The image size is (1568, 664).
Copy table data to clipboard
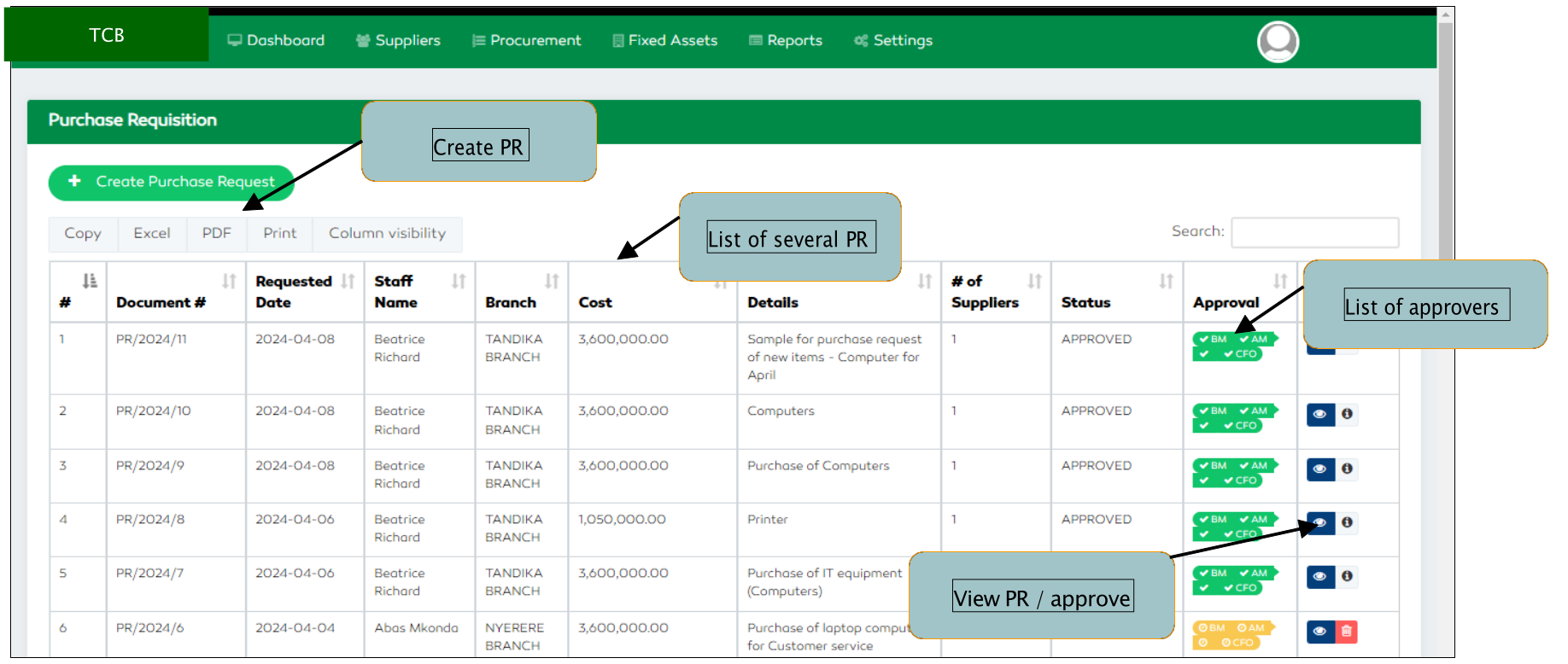(x=83, y=233)
